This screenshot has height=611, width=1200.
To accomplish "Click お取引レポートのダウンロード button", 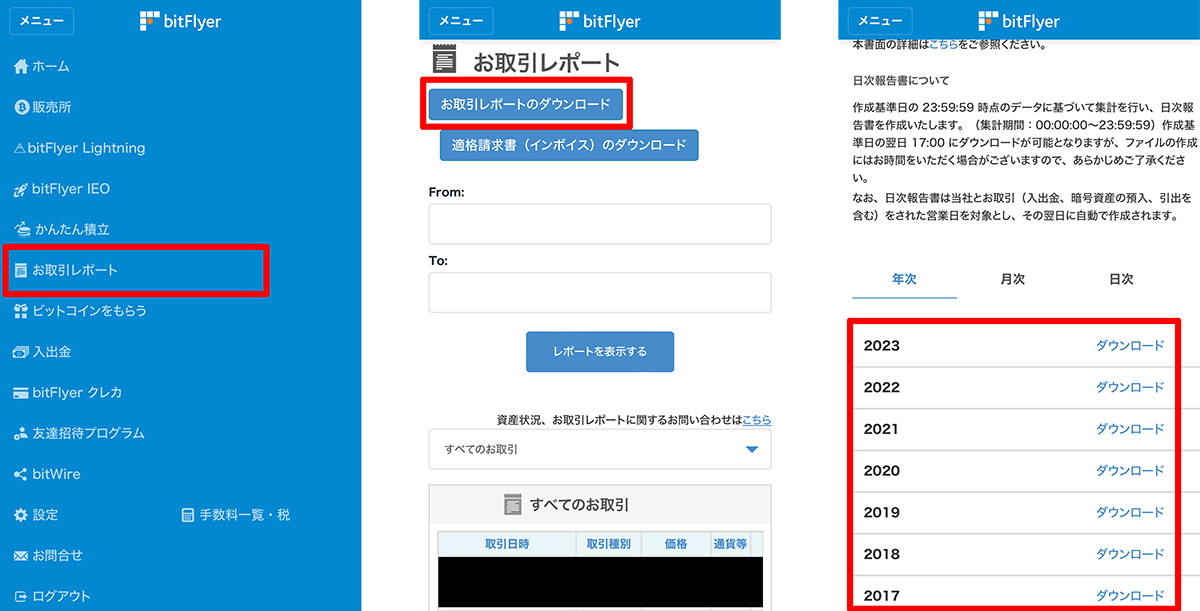I will 526,104.
